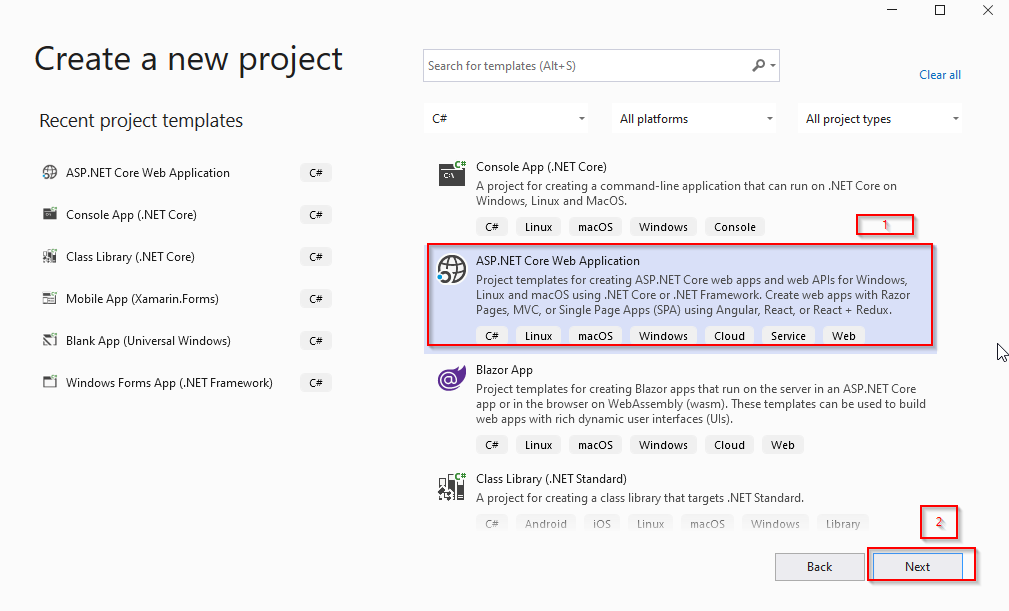Click the Blank App (Universal Windows) icon
The width and height of the screenshot is (1009, 611).
[49, 340]
